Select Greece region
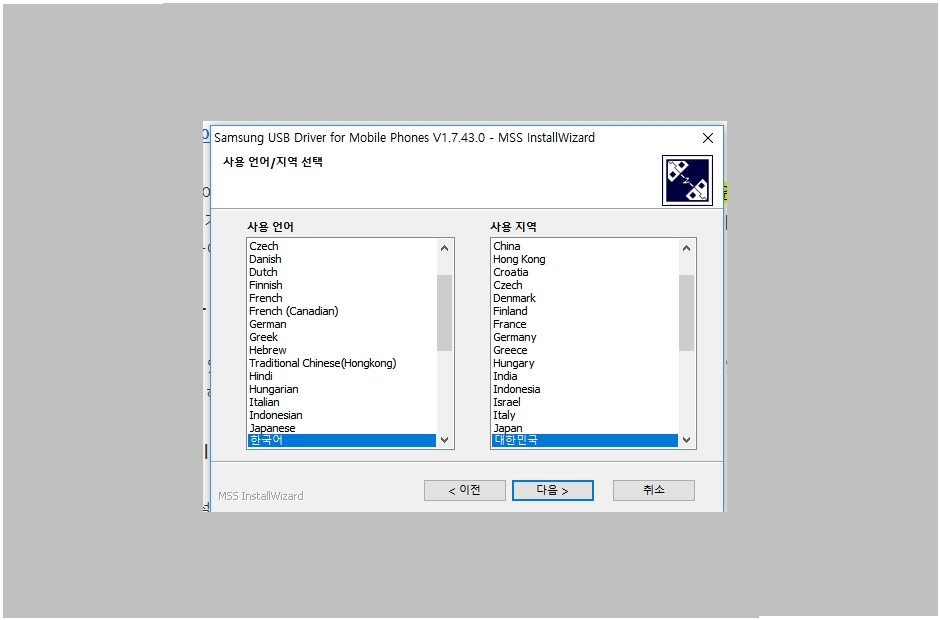 [585, 350]
